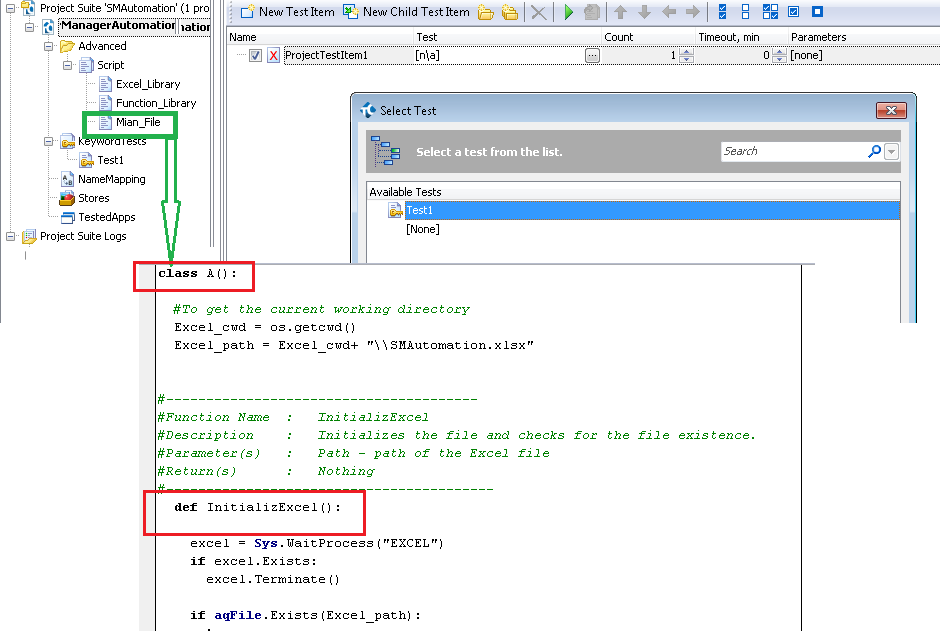Viewport: 940px width, 632px height.
Task: Click the ellipsis button in the Test column
Action: click(592, 56)
